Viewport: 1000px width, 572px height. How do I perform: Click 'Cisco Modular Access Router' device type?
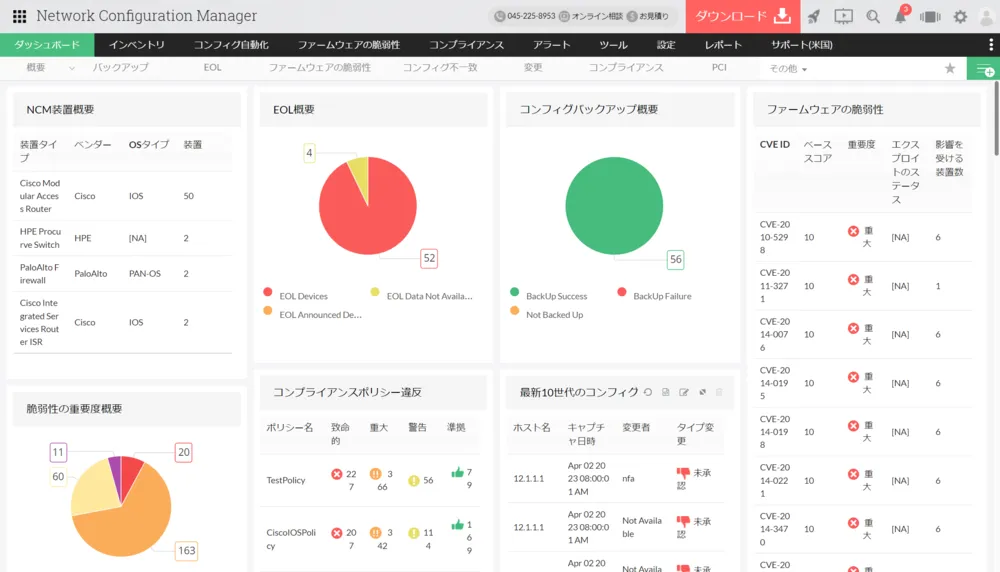coord(40,196)
